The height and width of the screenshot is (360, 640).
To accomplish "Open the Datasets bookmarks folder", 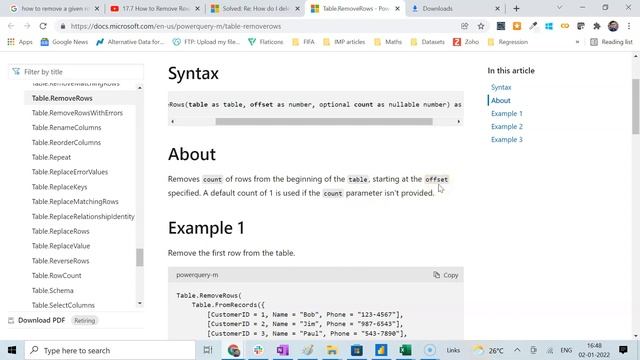I will 427,42.
